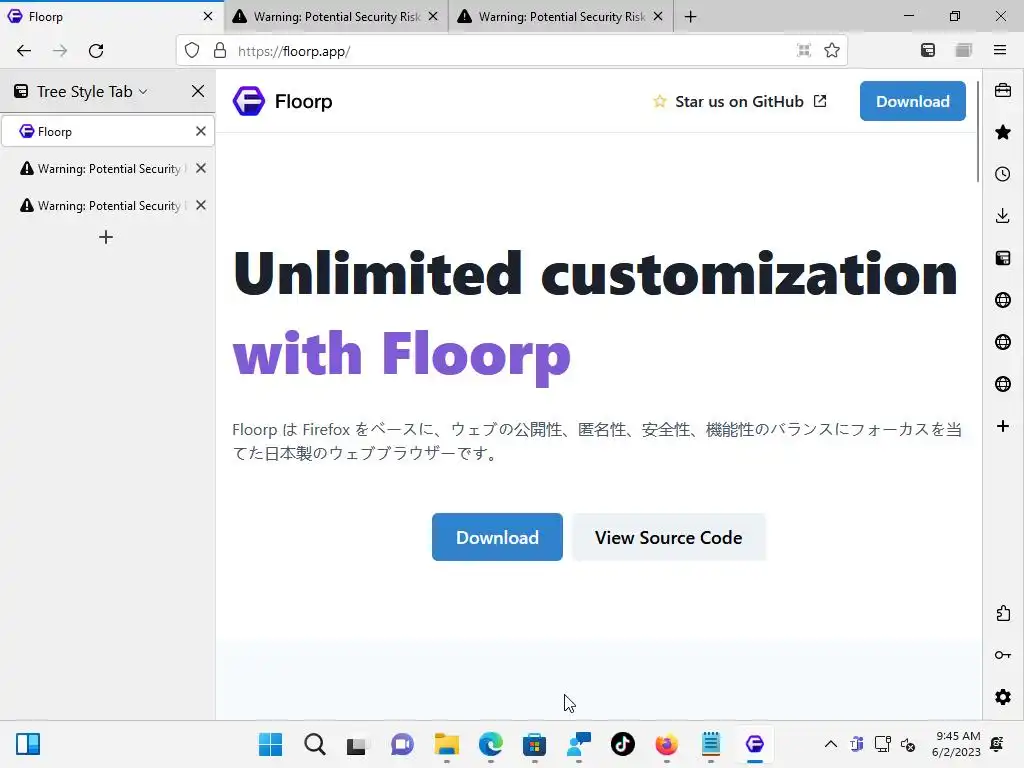The image size is (1024, 768).
Task: Close the Floorp tab in top tab bar
Action: click(208, 16)
